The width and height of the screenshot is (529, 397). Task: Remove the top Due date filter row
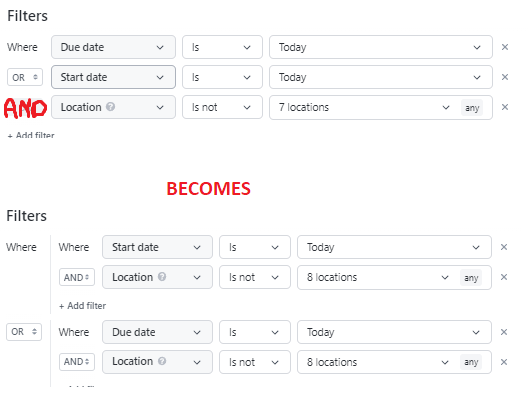(x=505, y=47)
